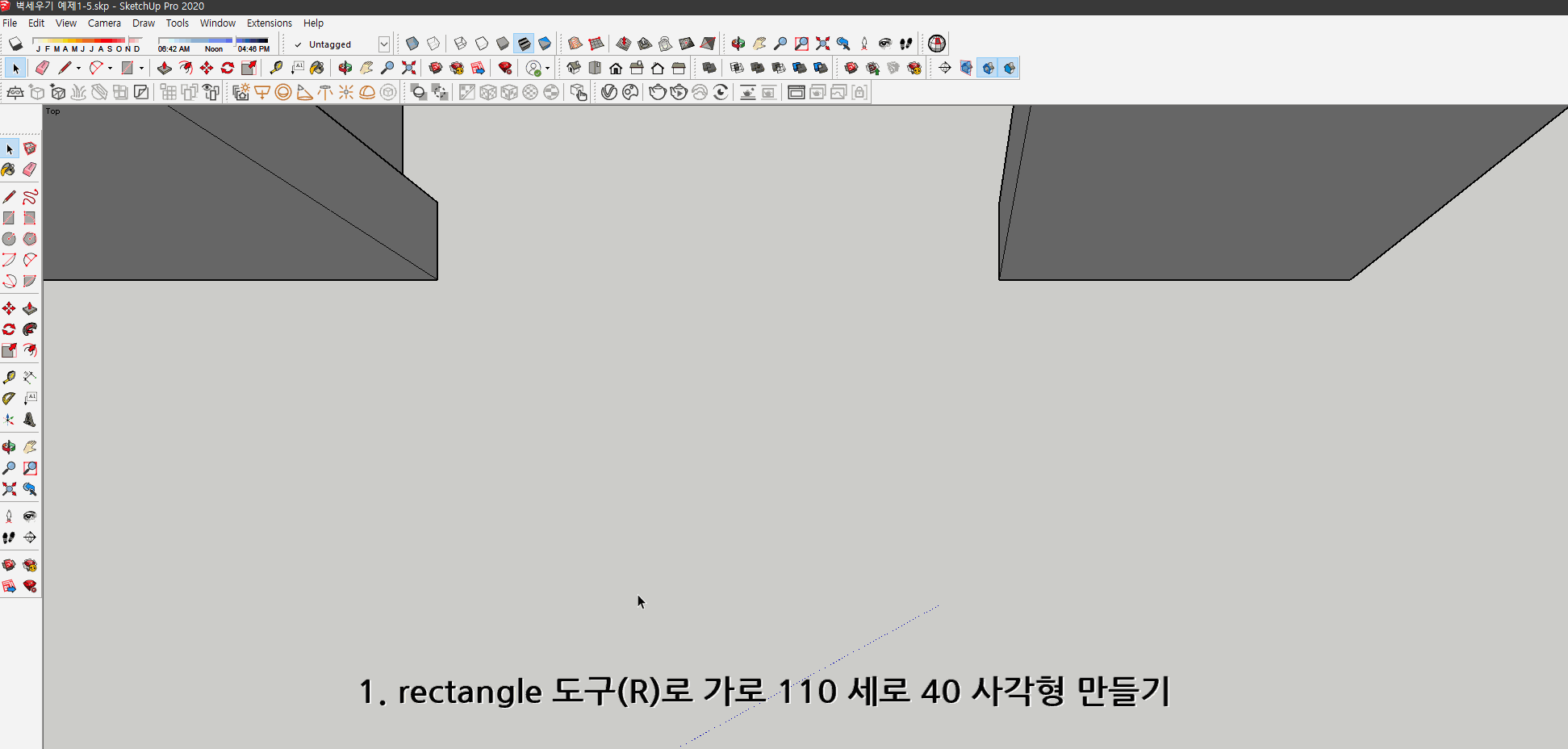Toggle the Untagged tag checkmark
Image resolution: width=1568 pixels, height=749 pixels.
point(297,44)
